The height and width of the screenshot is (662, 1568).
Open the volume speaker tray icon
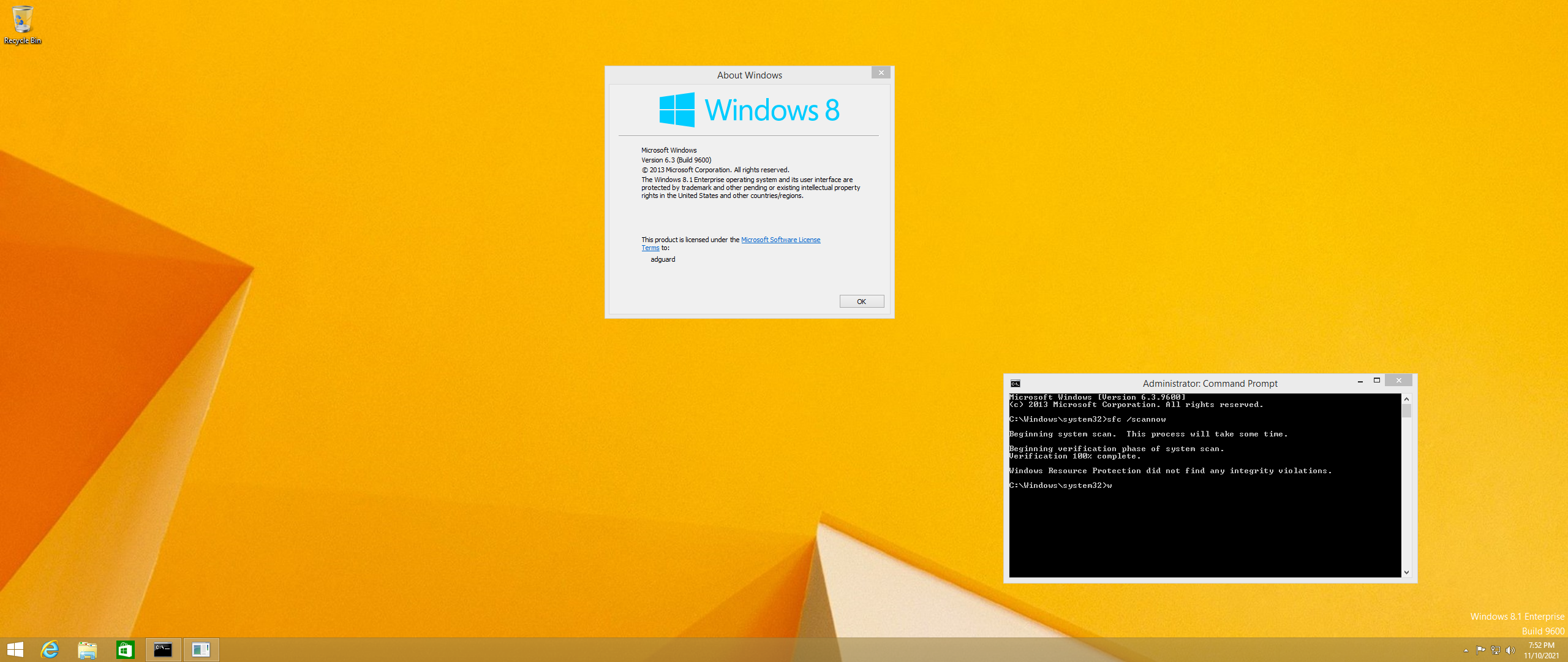coord(1510,650)
